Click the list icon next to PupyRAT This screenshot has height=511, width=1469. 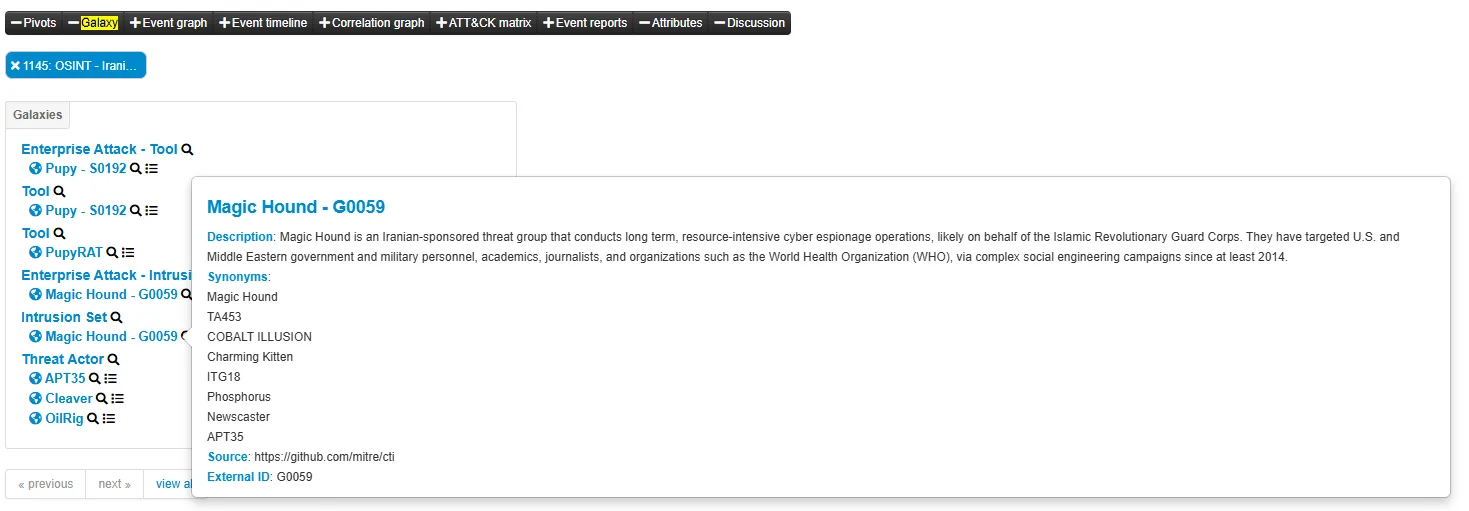(x=128, y=253)
